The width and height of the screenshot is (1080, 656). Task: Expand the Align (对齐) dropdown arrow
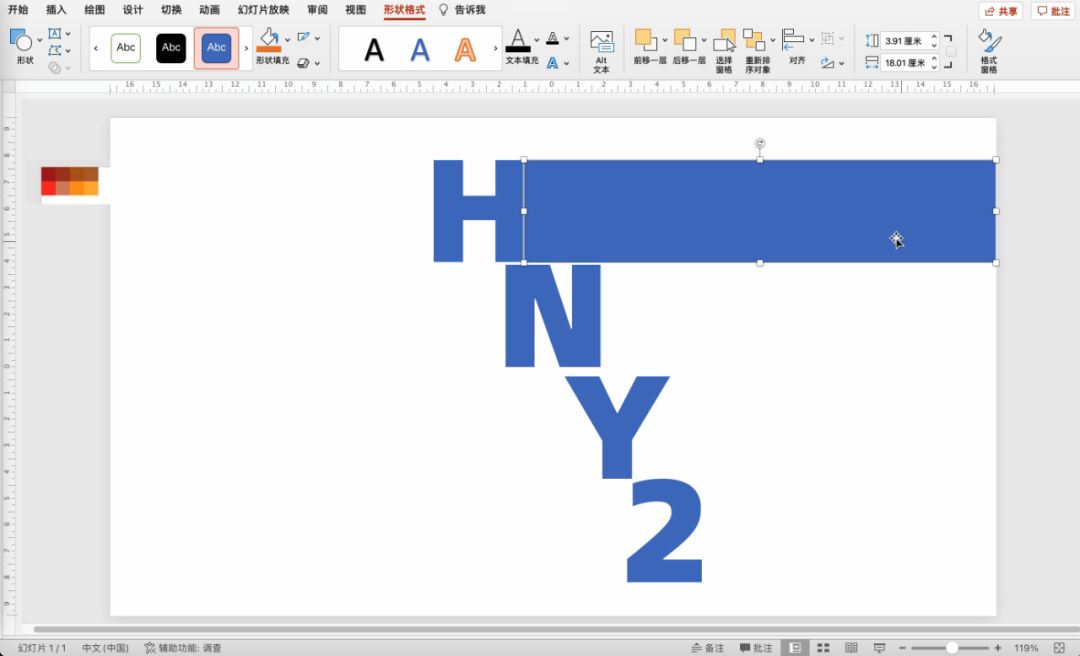[x=811, y=40]
